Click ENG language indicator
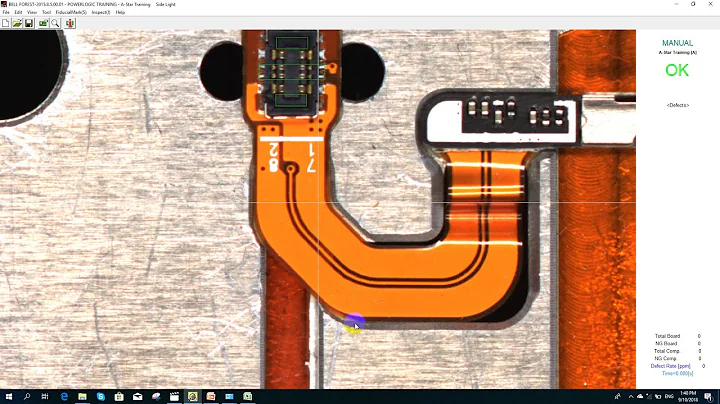 [669, 396]
